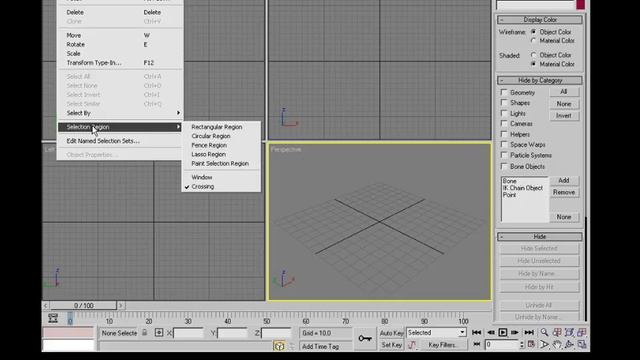Screen dimensions: 640x360
Task: Click the object color swatch
Action: 580,4
